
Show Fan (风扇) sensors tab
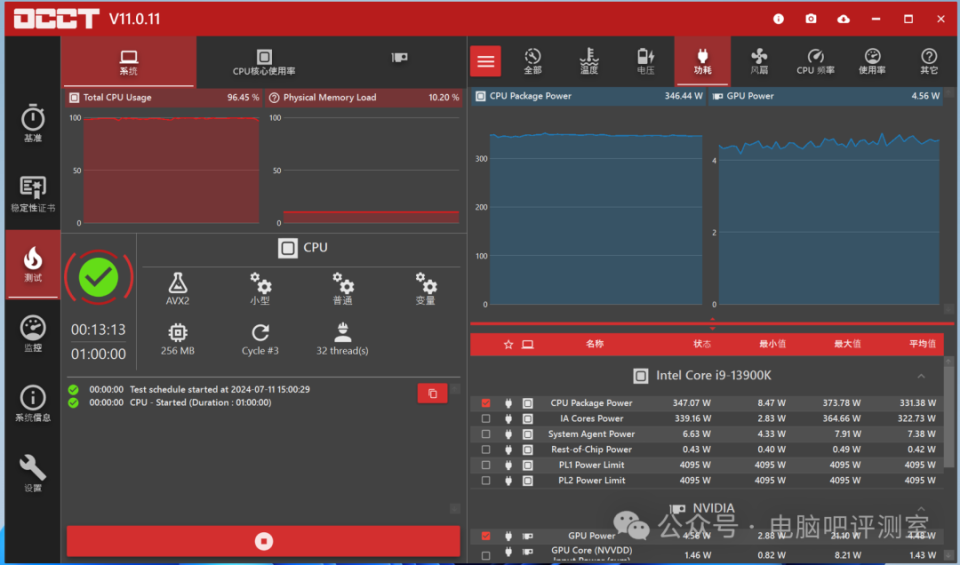tap(759, 61)
